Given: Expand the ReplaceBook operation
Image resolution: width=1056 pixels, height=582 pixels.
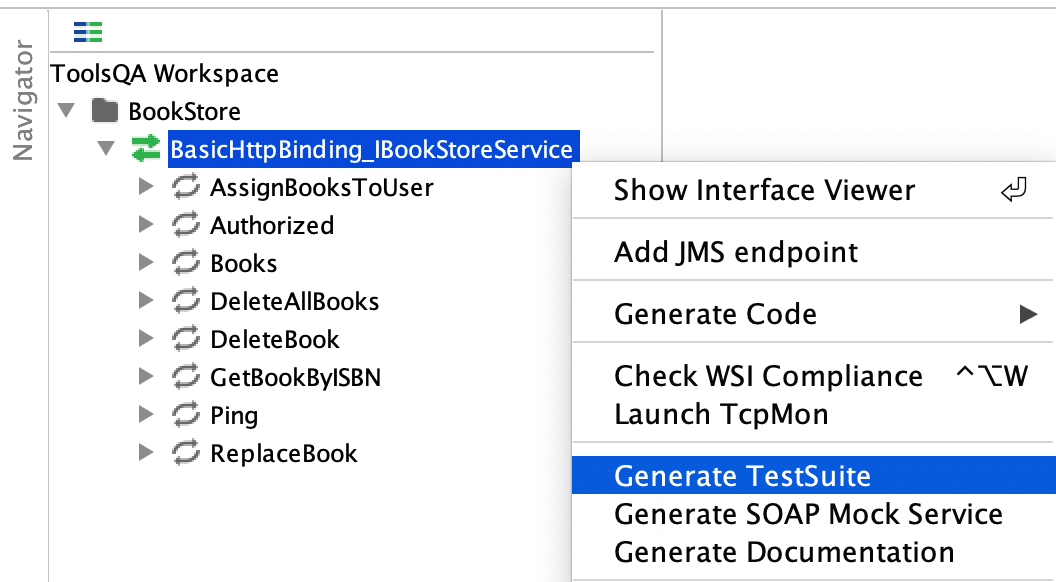Looking at the screenshot, I should (x=145, y=453).
